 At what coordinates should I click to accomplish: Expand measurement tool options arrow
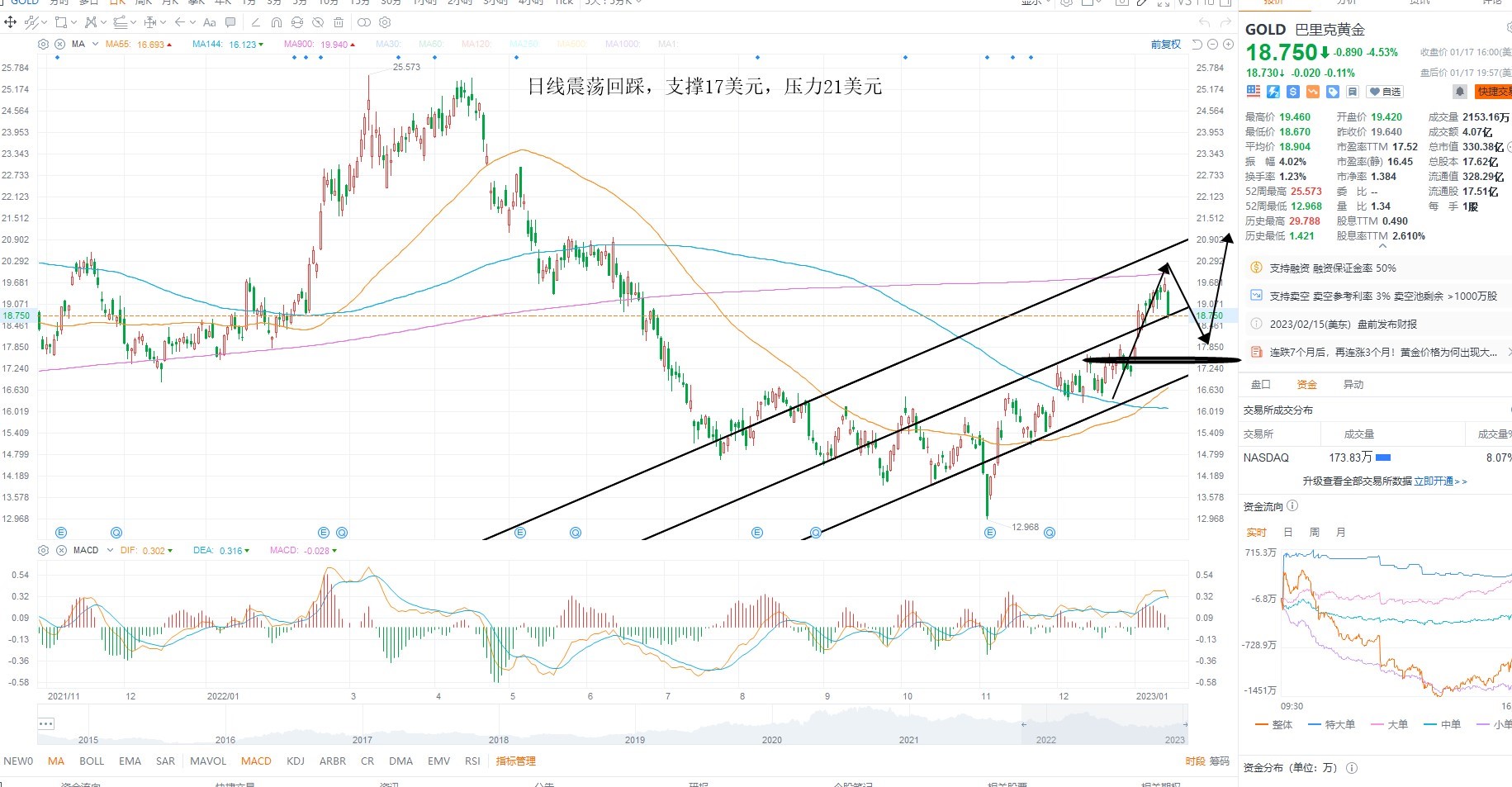click(163, 22)
